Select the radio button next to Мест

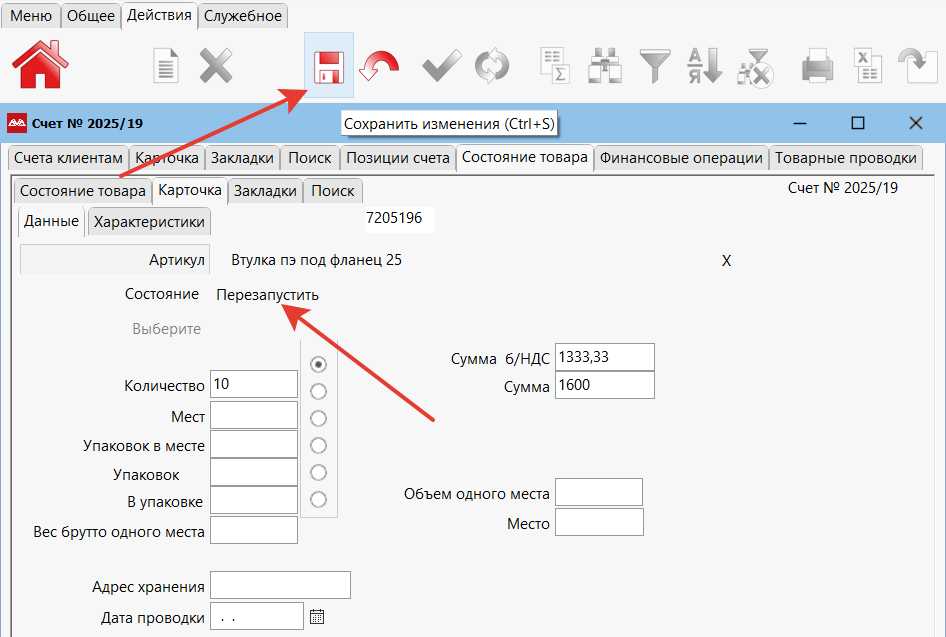[319, 418]
